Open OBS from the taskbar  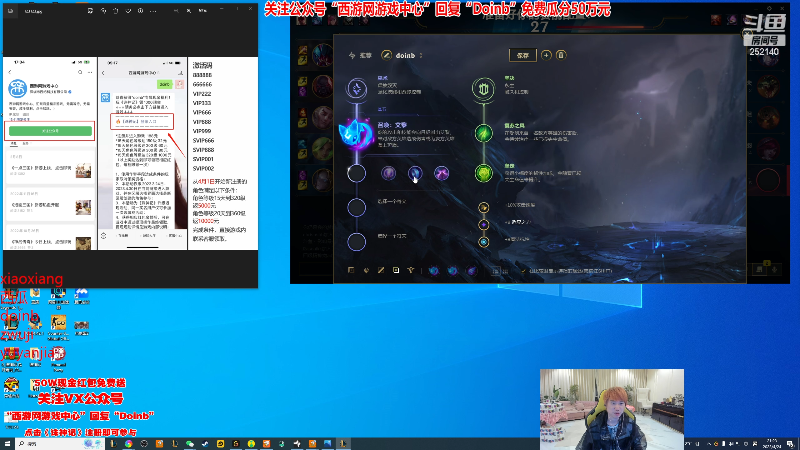pyautogui.click(x=144, y=444)
